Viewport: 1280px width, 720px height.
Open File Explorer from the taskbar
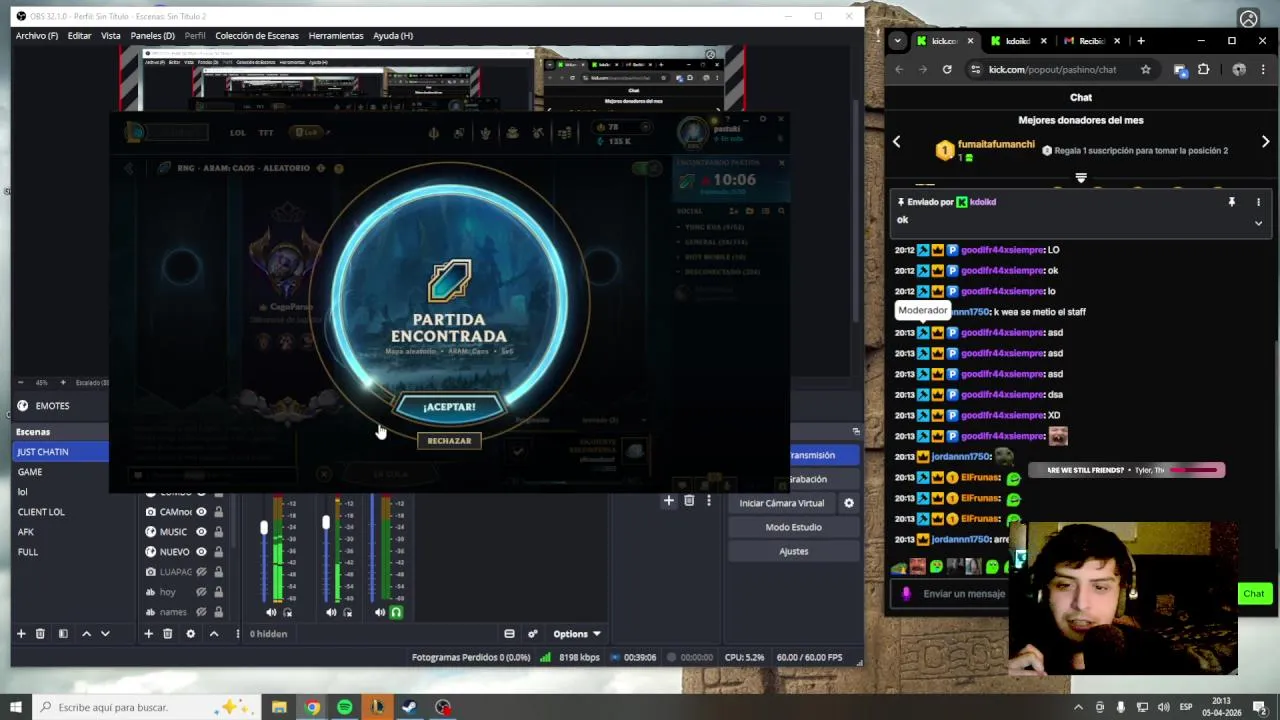click(279, 707)
